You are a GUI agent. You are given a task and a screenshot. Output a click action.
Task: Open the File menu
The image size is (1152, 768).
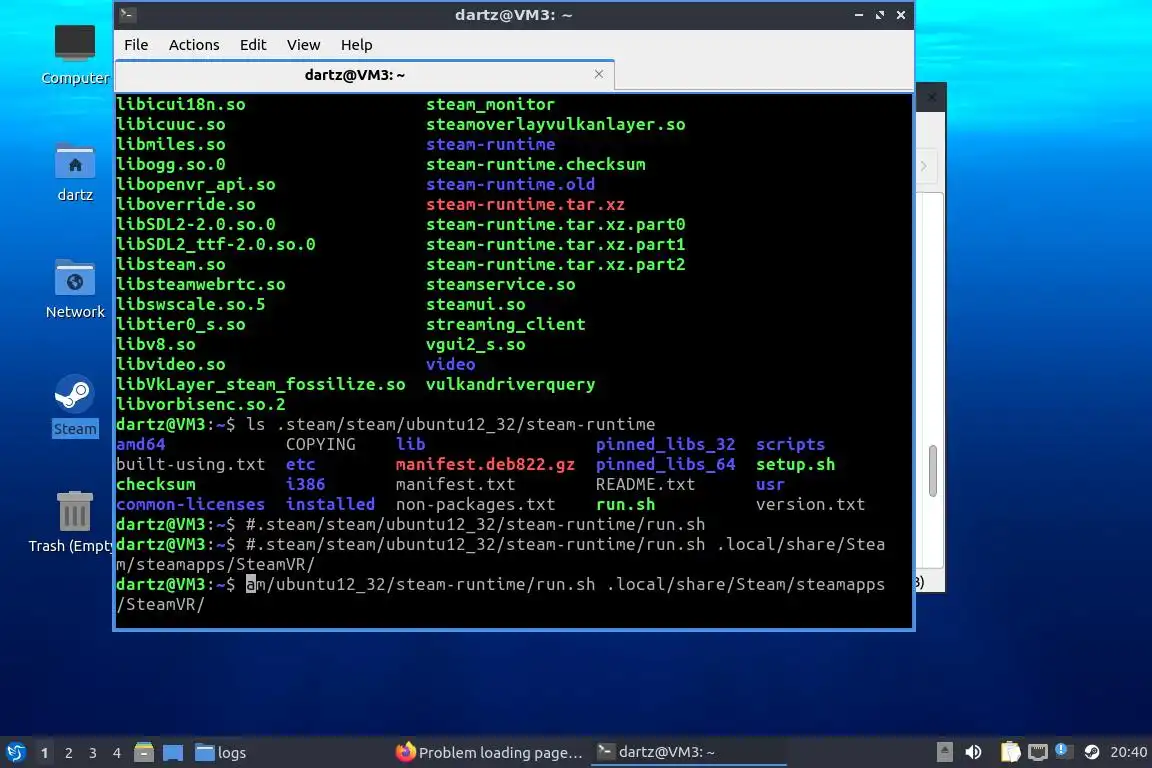point(136,45)
